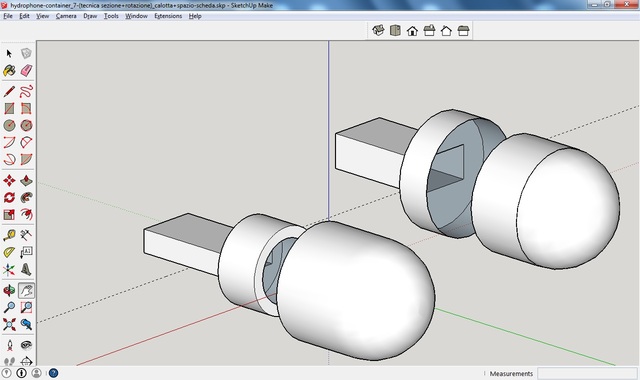The image size is (640, 380).
Task: Select the Rectangle tool
Action: click(x=9, y=108)
